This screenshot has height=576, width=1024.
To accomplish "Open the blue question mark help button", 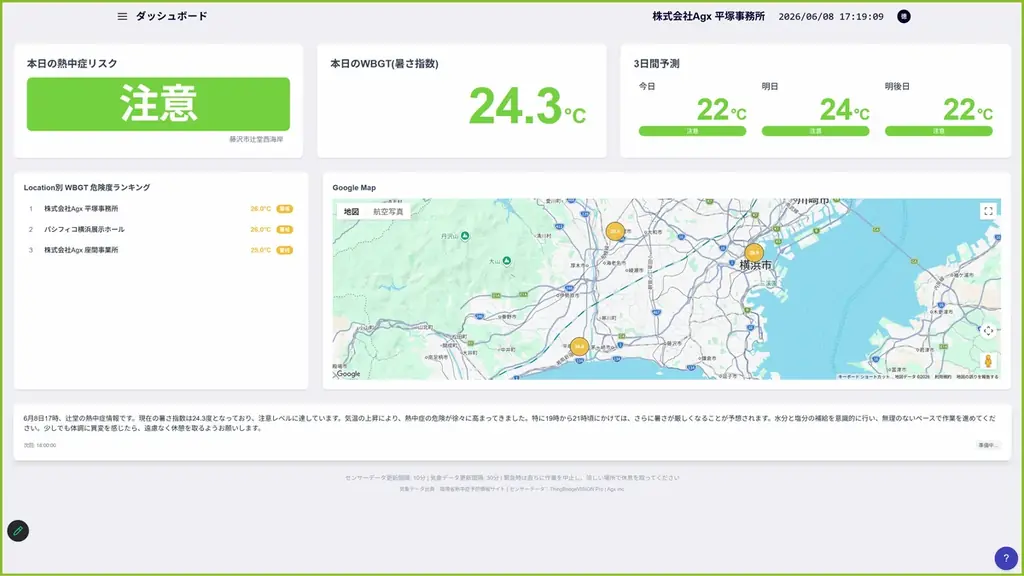I will 1006,558.
